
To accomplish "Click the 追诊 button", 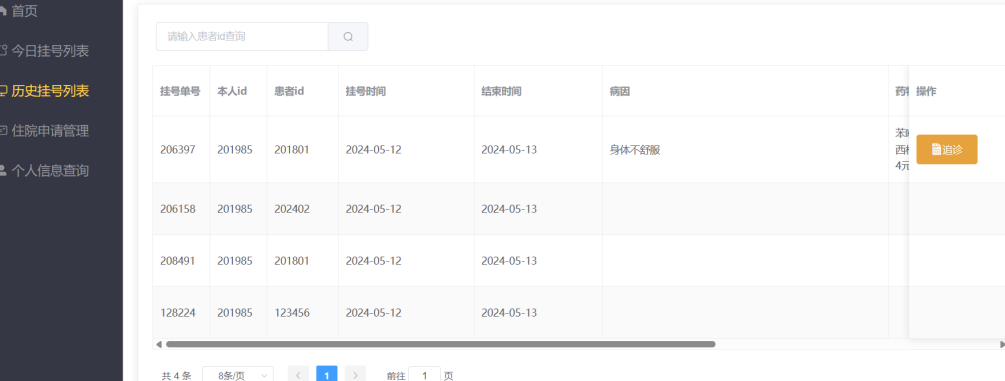I will 947,149.
